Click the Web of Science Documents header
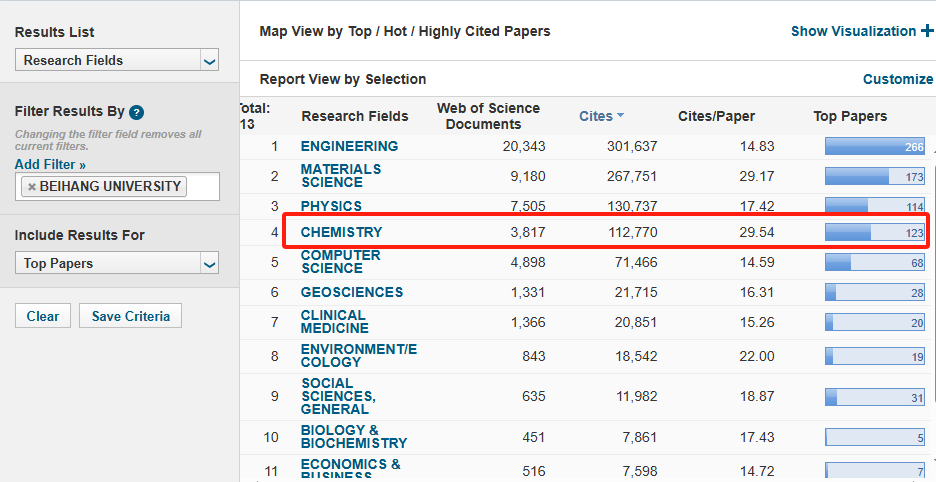The height and width of the screenshot is (482, 936). click(488, 116)
